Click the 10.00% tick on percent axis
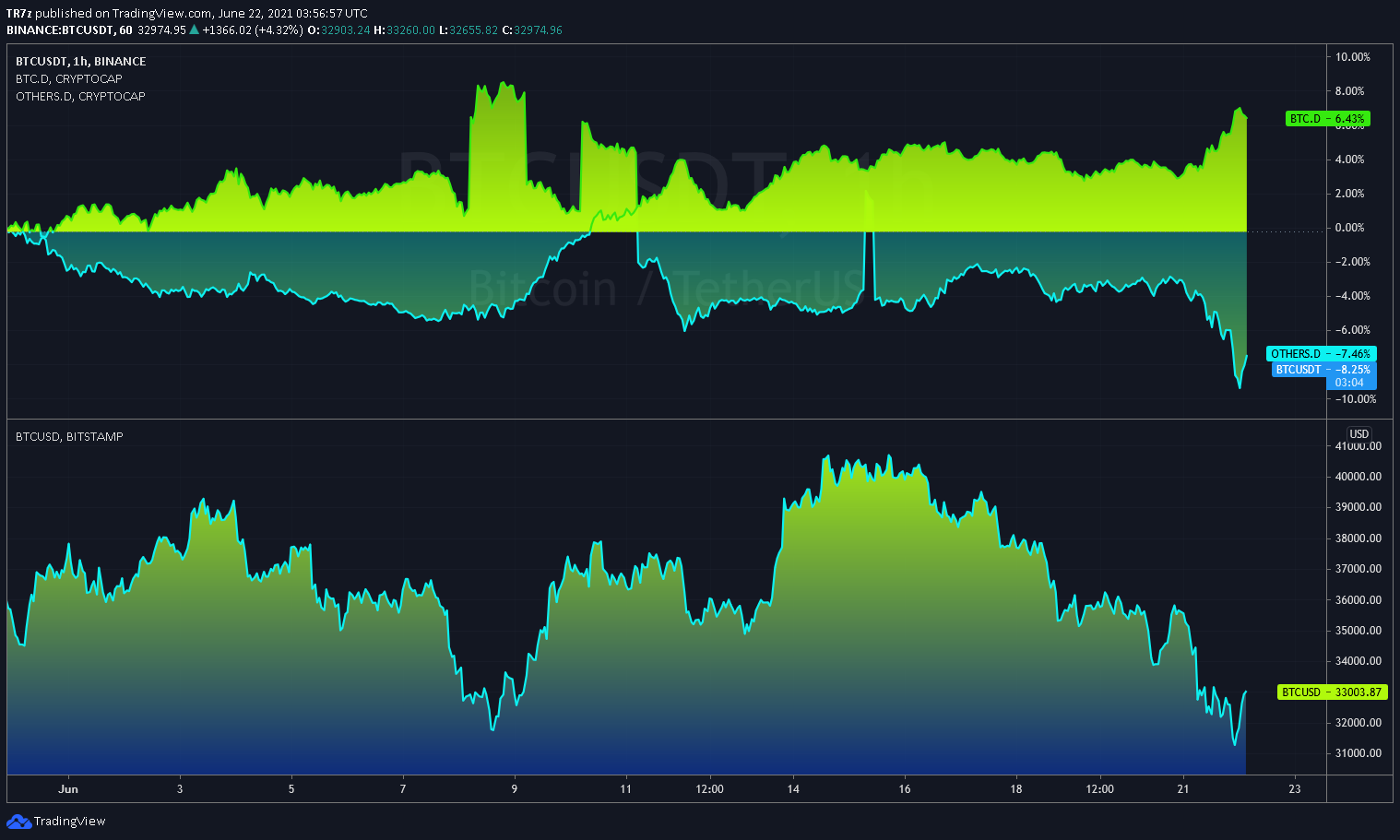The height and width of the screenshot is (840, 1400). [1353, 57]
